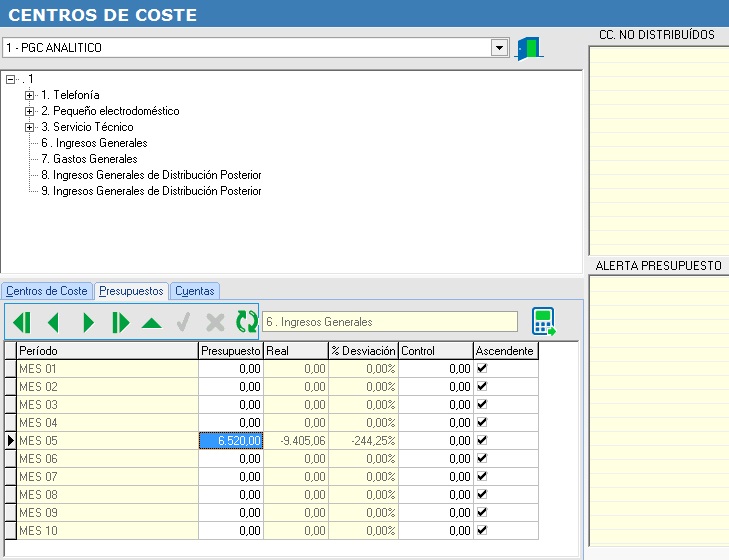The image size is (729, 560).
Task: Collapse the root node 1
Action: (x=11, y=80)
